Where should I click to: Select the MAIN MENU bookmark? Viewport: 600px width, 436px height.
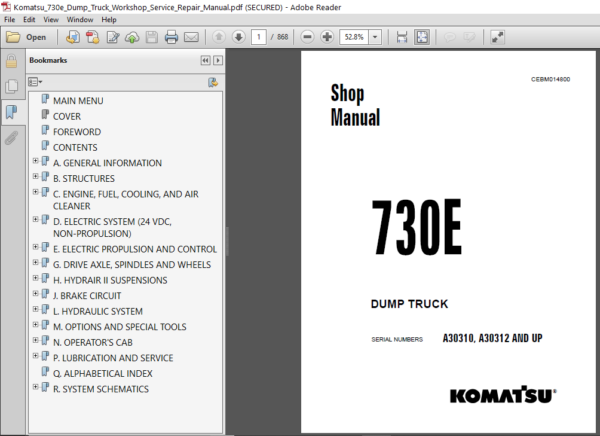pyautogui.click(x=78, y=101)
